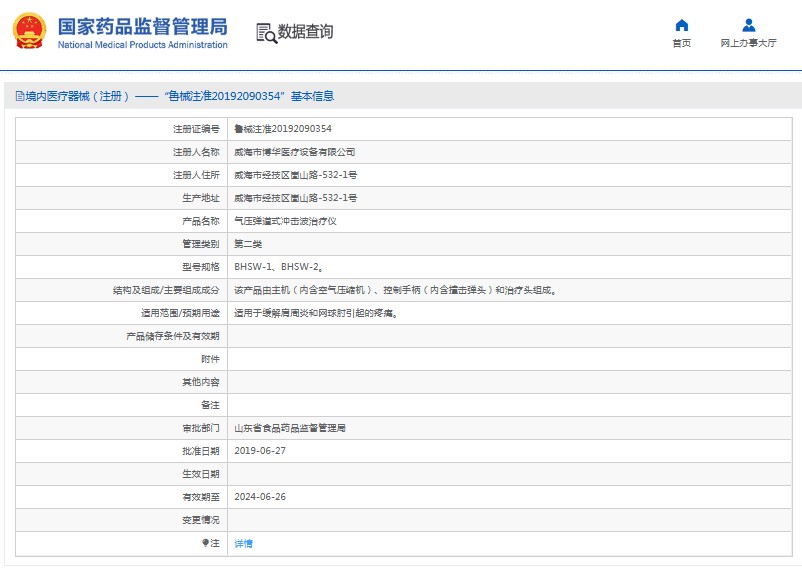The height and width of the screenshot is (568, 802).
Task: Select the 注册人住所 address value
Action: point(296,175)
